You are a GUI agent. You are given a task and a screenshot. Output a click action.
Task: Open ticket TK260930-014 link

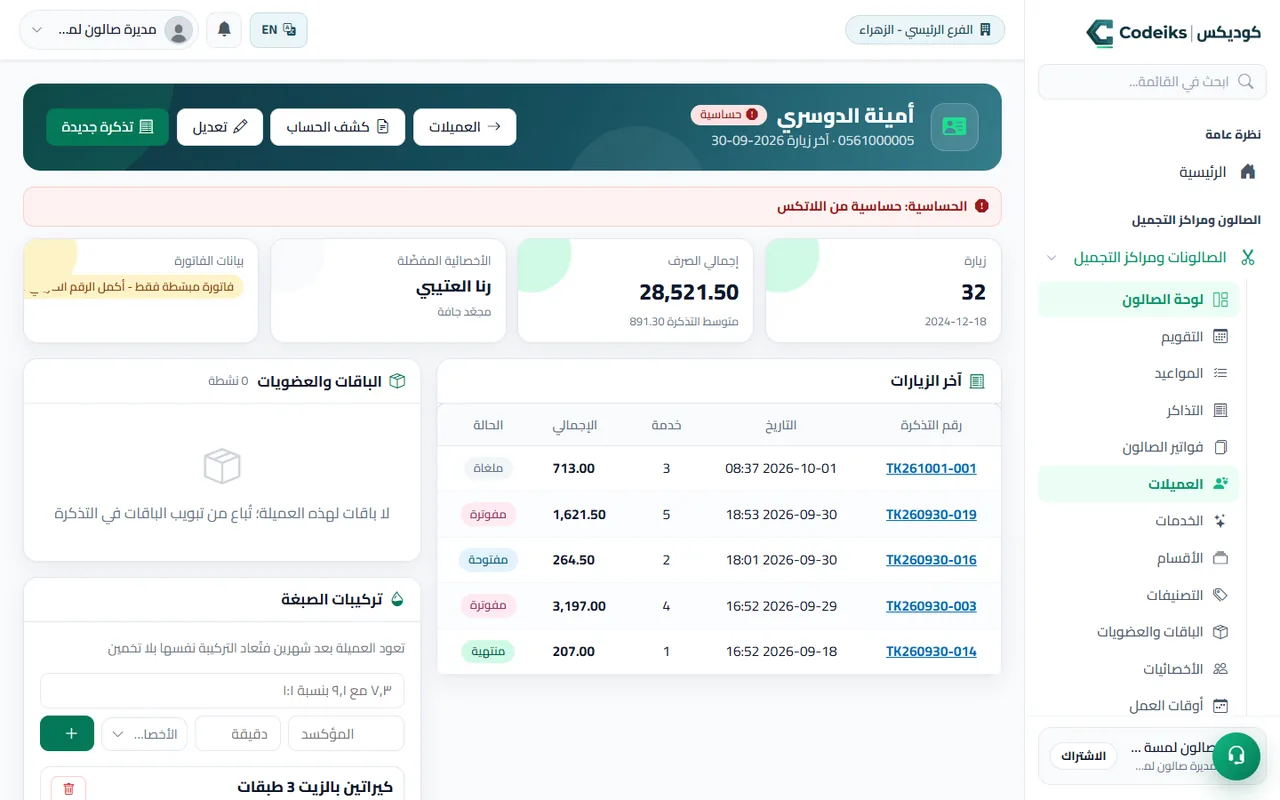coord(931,651)
